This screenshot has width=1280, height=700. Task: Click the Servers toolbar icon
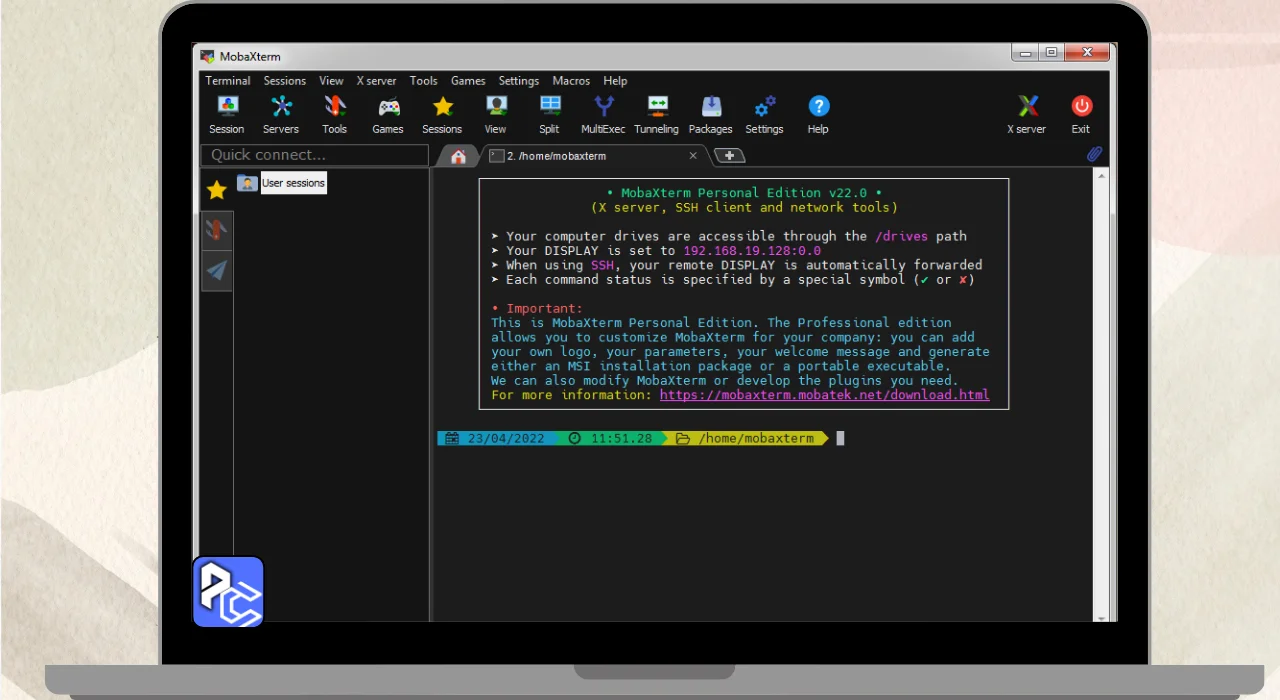281,114
